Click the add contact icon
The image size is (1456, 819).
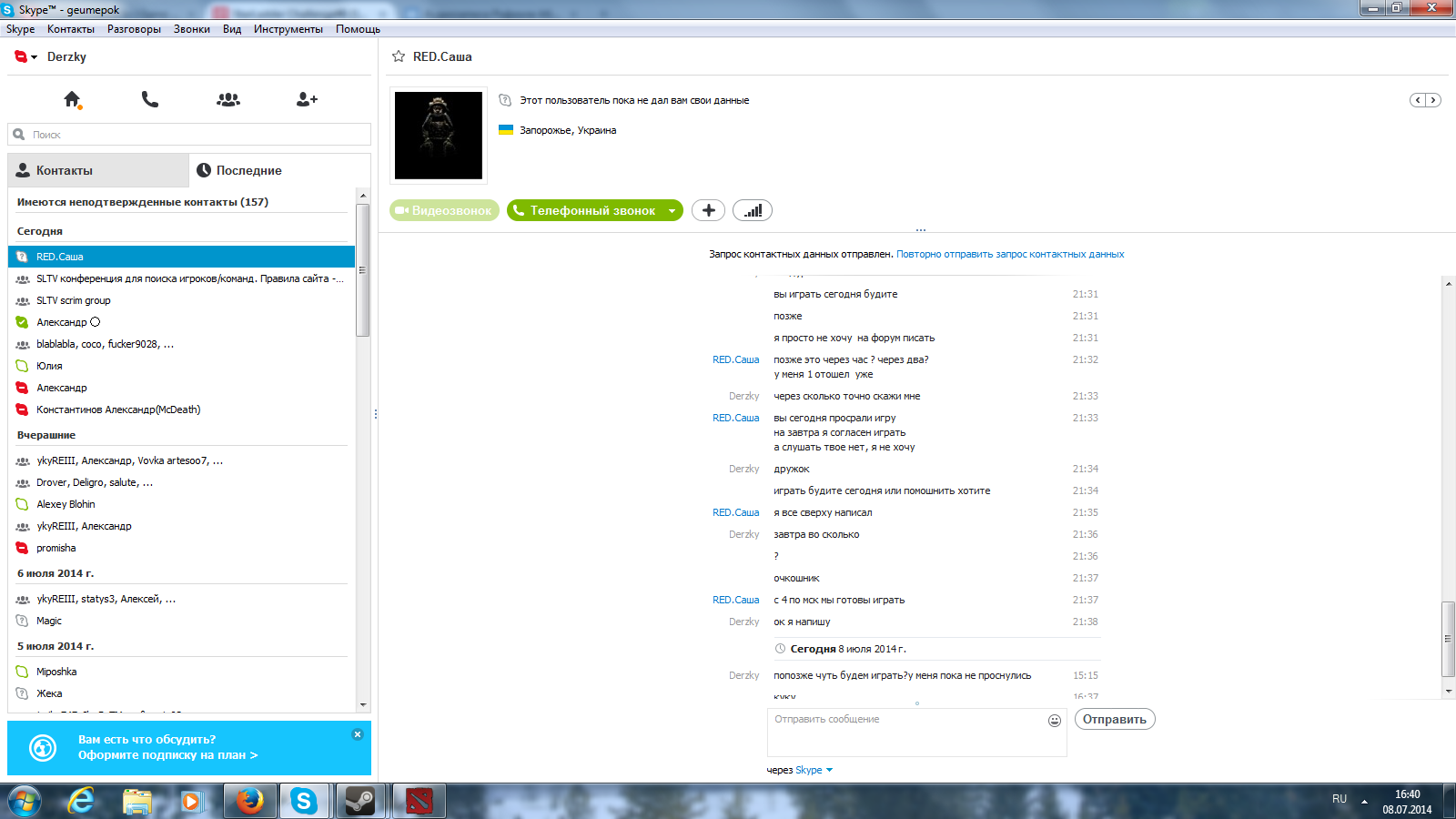(307, 99)
